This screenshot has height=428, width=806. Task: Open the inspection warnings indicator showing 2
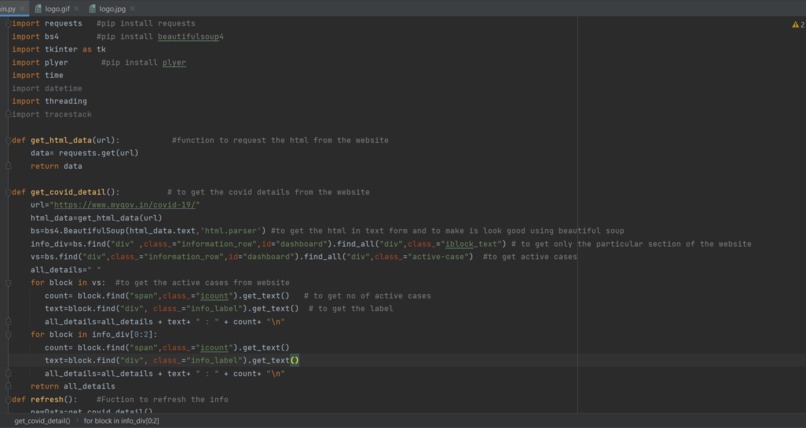click(798, 25)
